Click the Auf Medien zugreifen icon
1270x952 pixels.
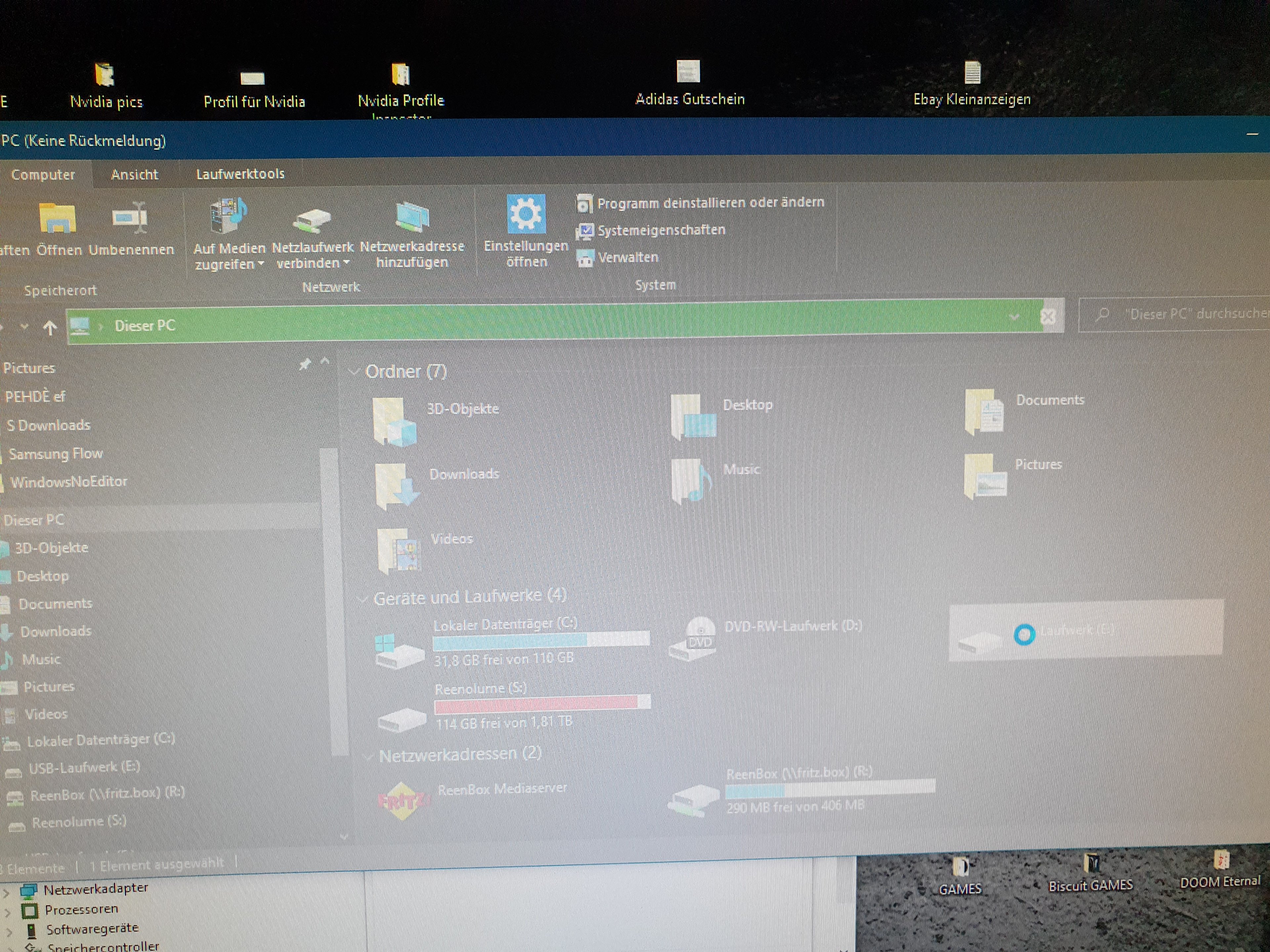(228, 216)
